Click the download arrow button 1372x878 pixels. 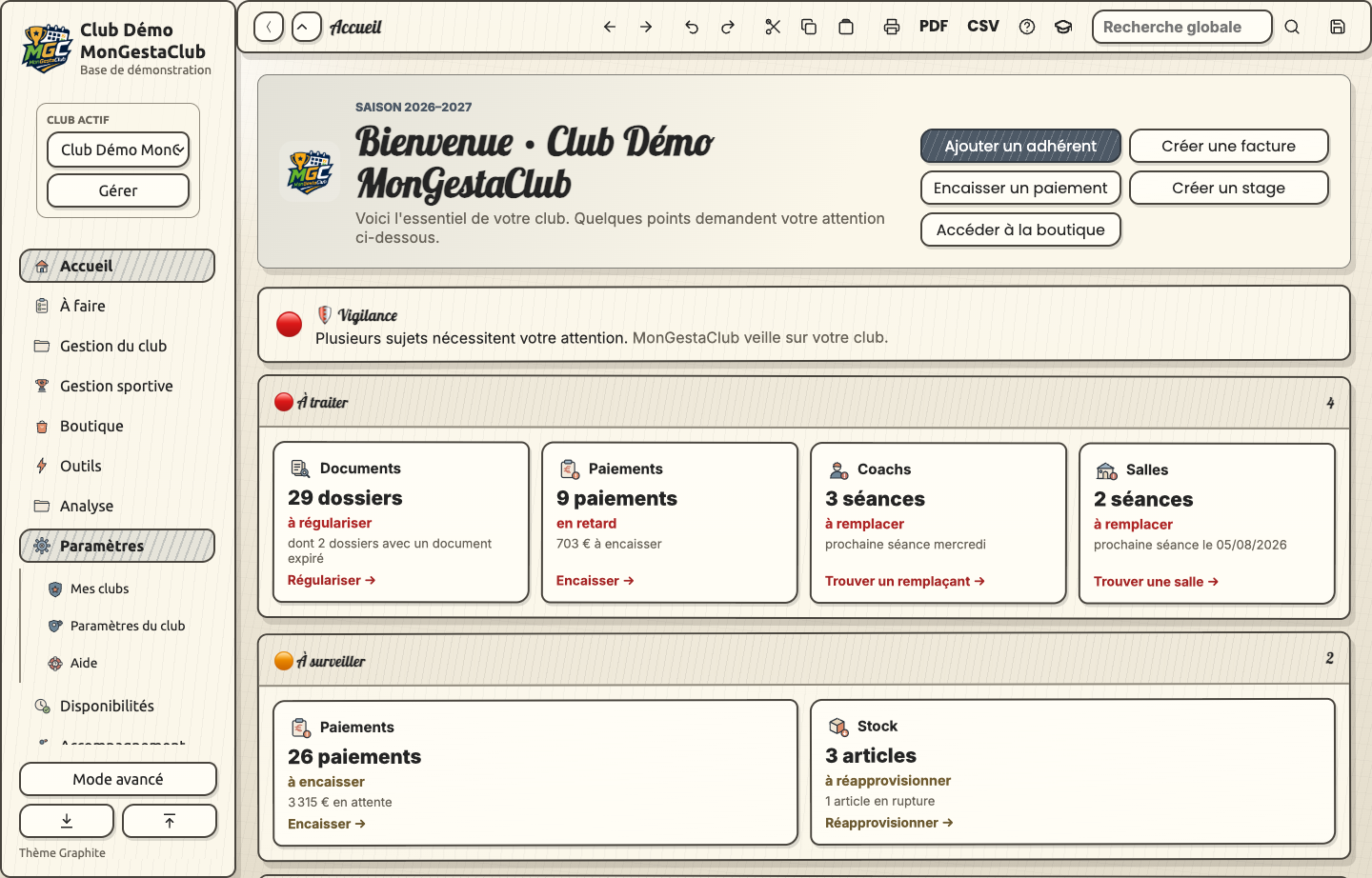click(x=67, y=821)
